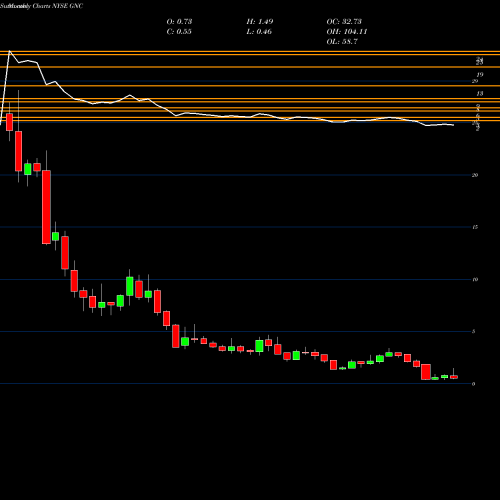Click the upper indicator axis label 13

pyautogui.click(x=480, y=94)
